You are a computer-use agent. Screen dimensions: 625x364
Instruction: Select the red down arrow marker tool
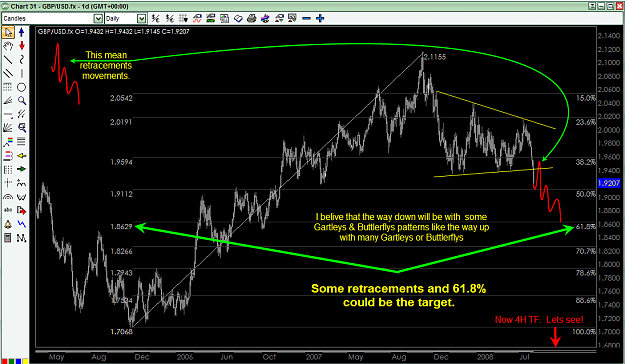click(22, 46)
